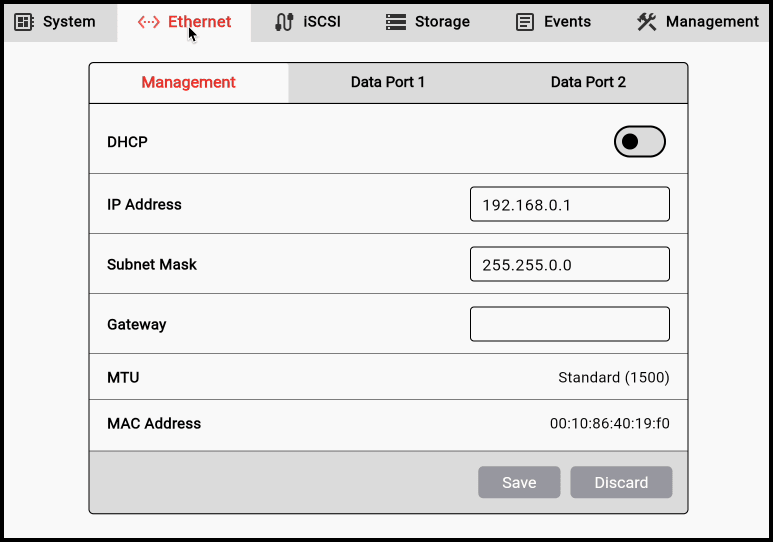Select the red Management sub-tab

click(188, 82)
